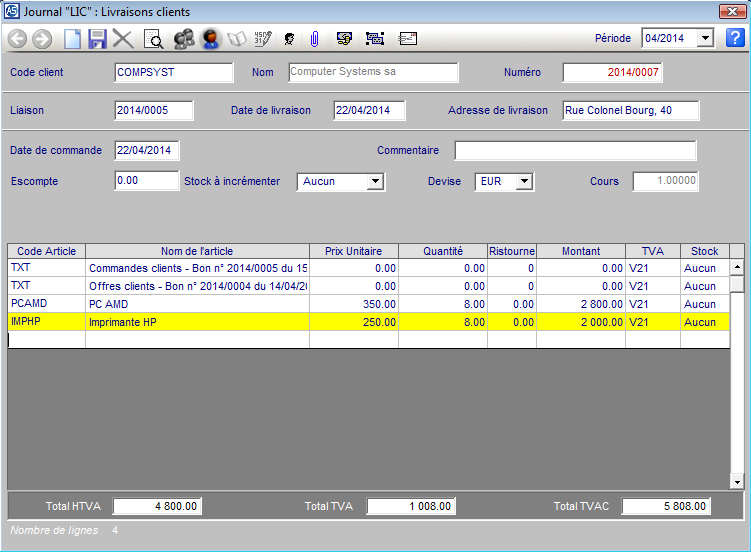Image resolution: width=751 pixels, height=552 pixels.
Task: Expand the Devise EUR dropdown
Action: pyautogui.click(x=524, y=182)
